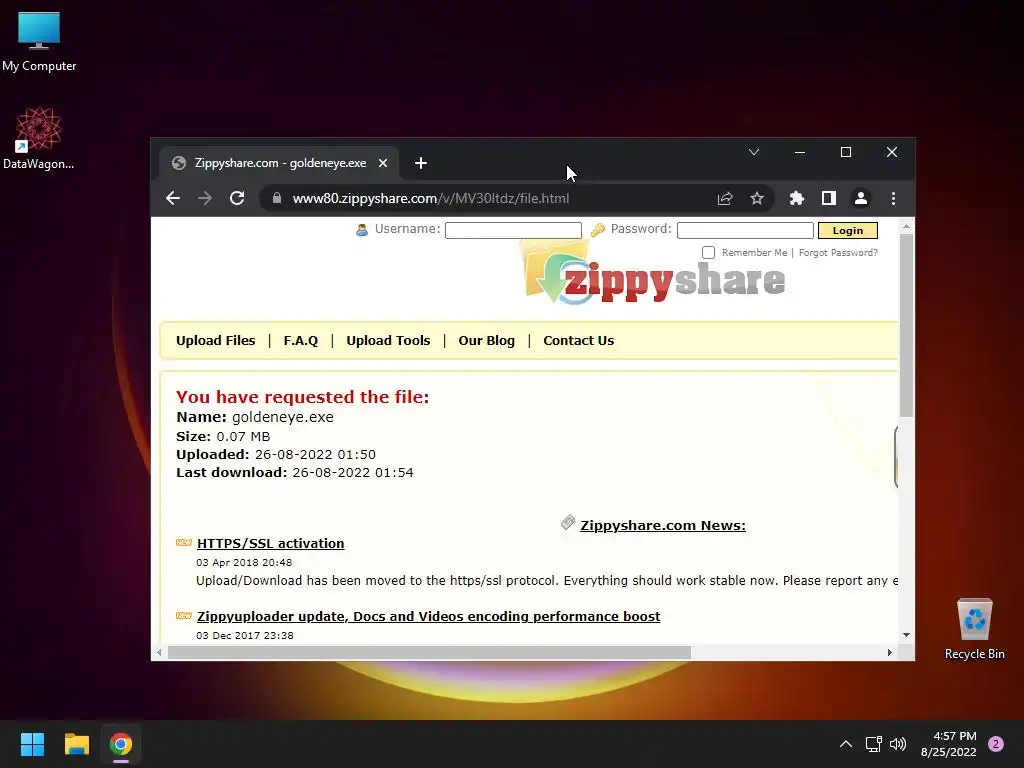Viewport: 1024px width, 768px height.
Task: Bookmark this page with the star
Action: (x=757, y=199)
